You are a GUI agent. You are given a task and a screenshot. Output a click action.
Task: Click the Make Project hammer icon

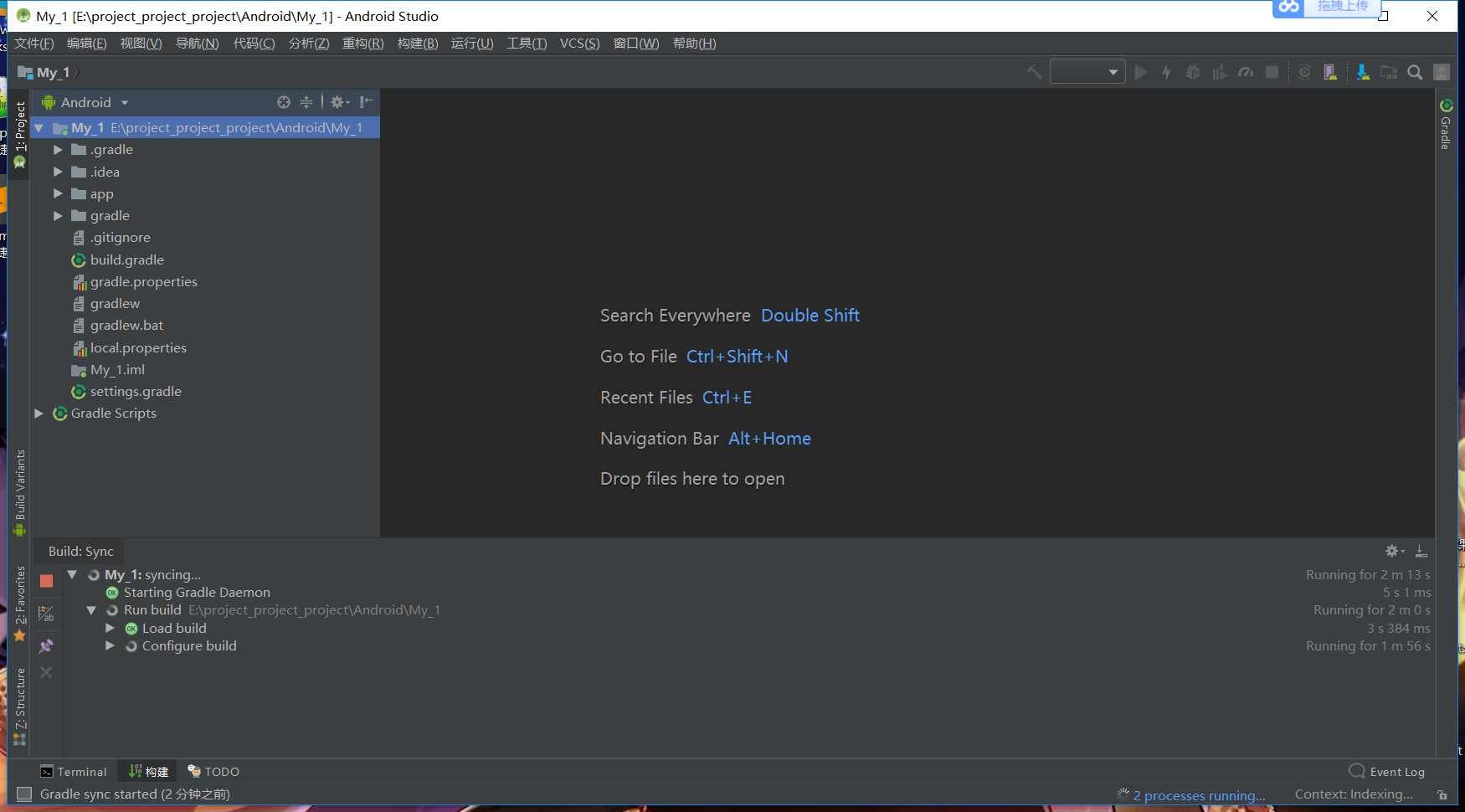coord(1034,73)
